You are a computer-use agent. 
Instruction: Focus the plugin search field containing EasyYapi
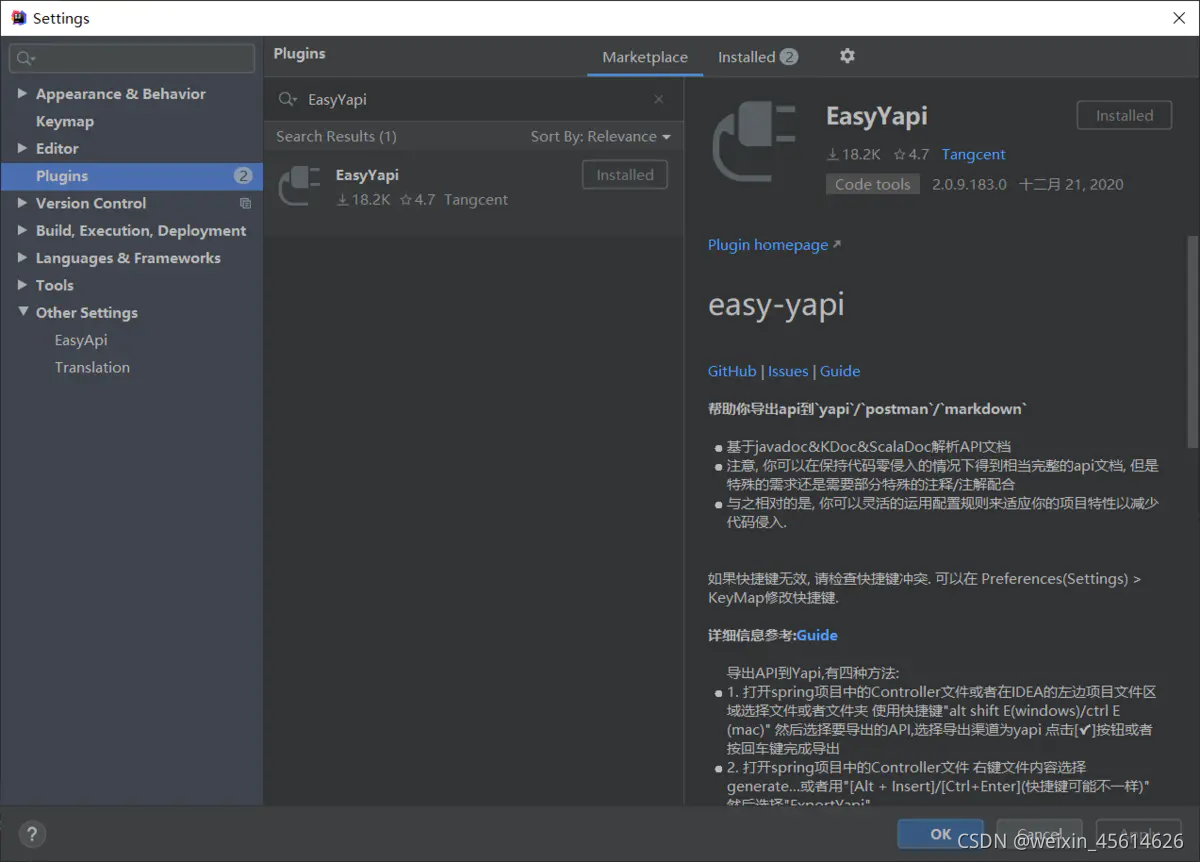point(472,99)
